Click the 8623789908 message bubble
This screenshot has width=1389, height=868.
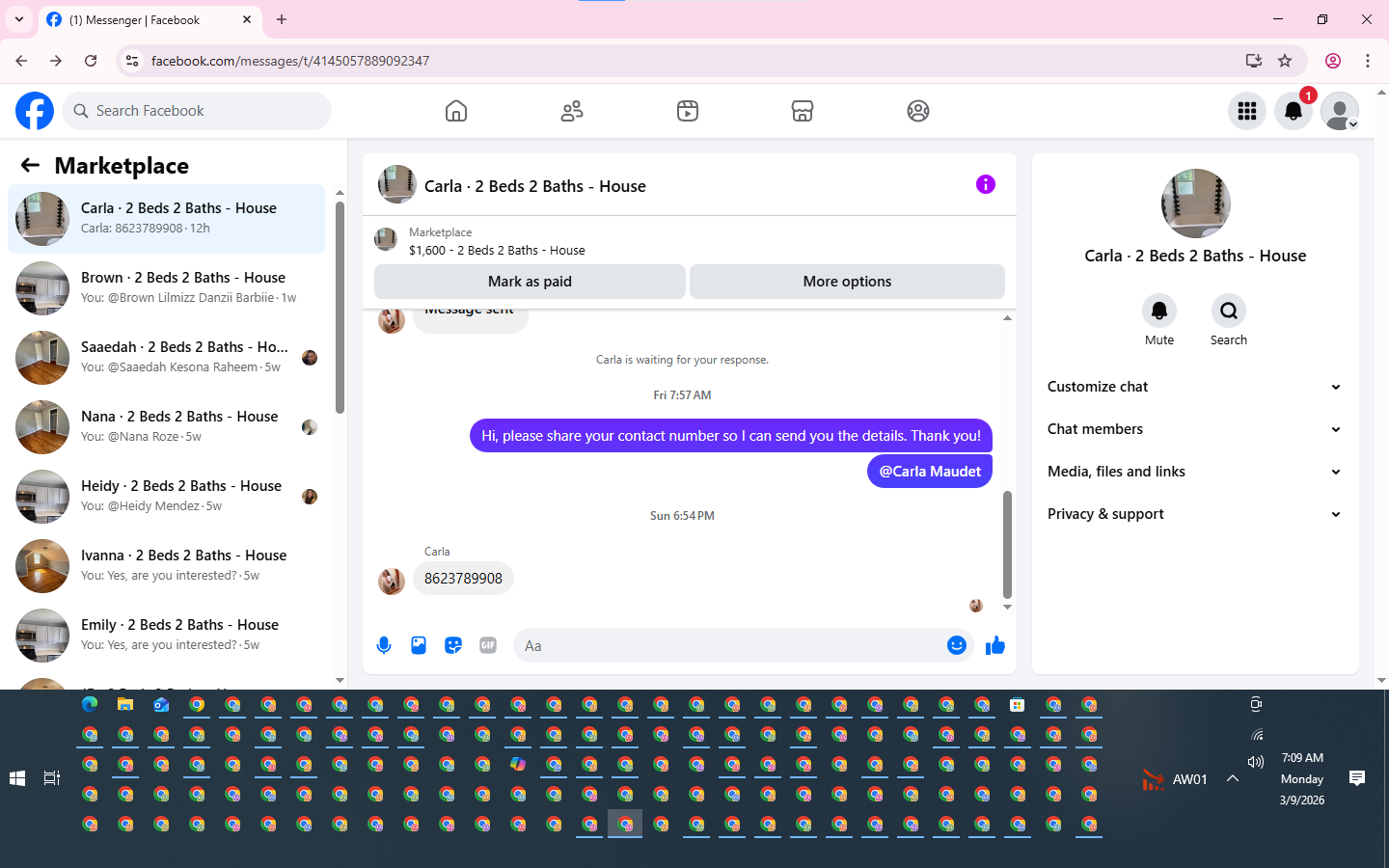463,579
